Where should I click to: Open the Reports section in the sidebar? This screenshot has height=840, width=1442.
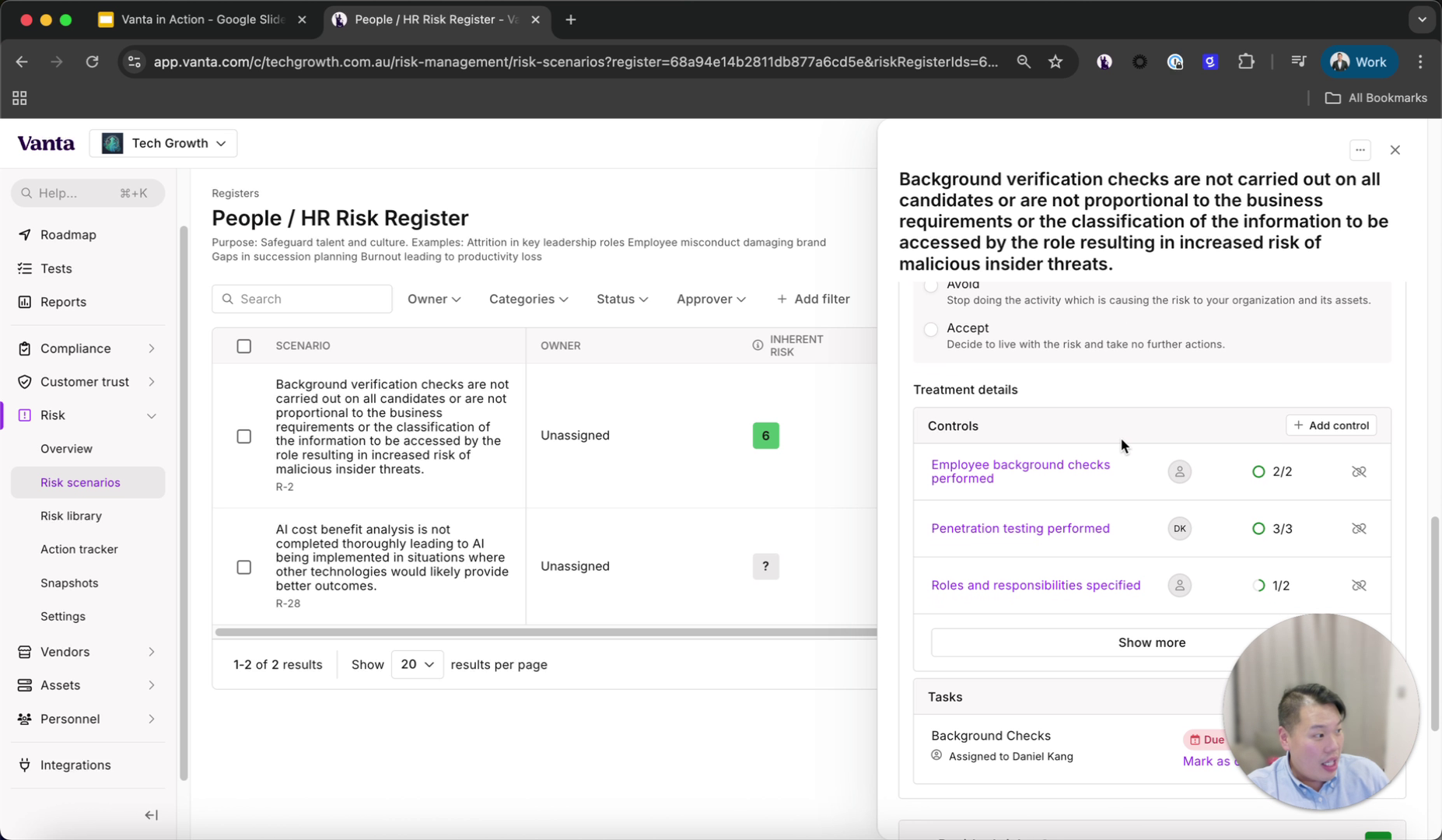(63, 302)
